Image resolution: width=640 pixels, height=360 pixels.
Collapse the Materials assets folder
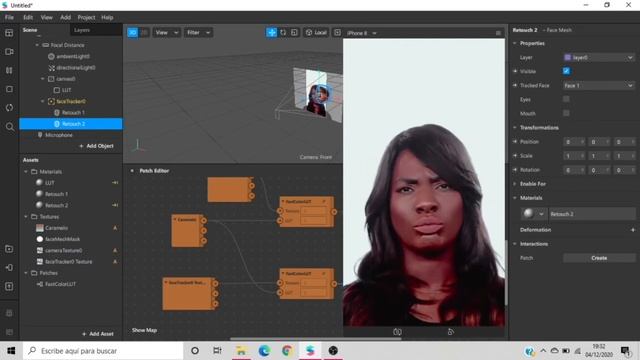point(26,172)
